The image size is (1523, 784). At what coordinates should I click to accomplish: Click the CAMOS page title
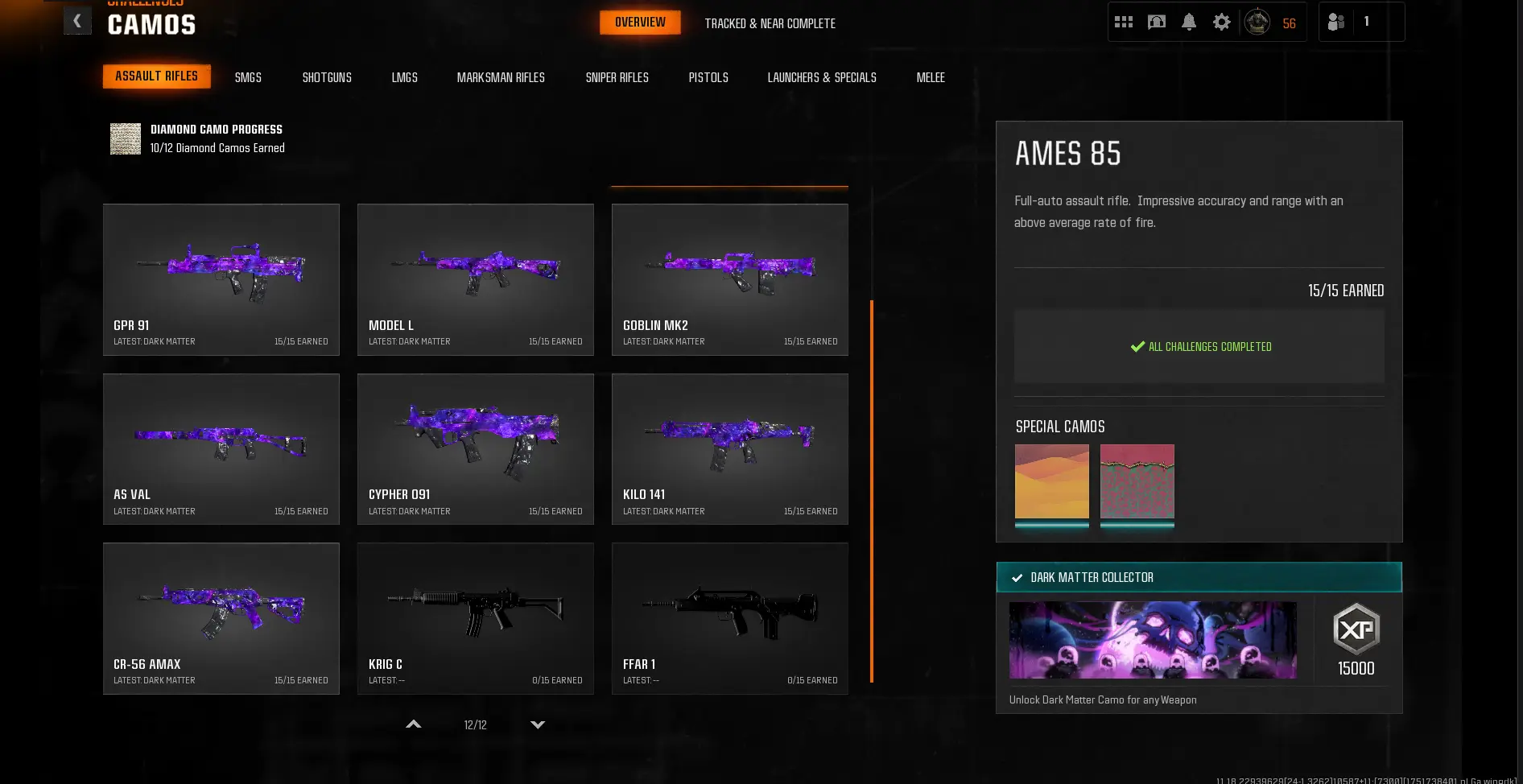click(152, 25)
